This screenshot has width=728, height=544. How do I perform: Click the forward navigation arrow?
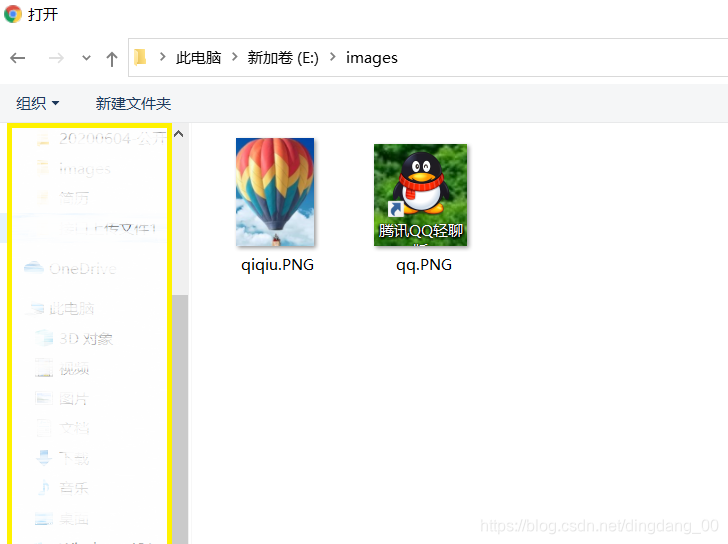tap(56, 58)
